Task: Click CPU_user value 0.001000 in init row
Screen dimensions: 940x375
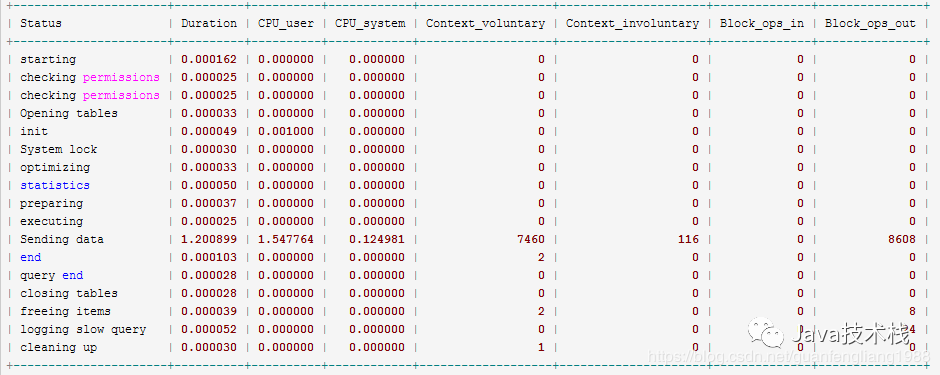Action: 286,131
